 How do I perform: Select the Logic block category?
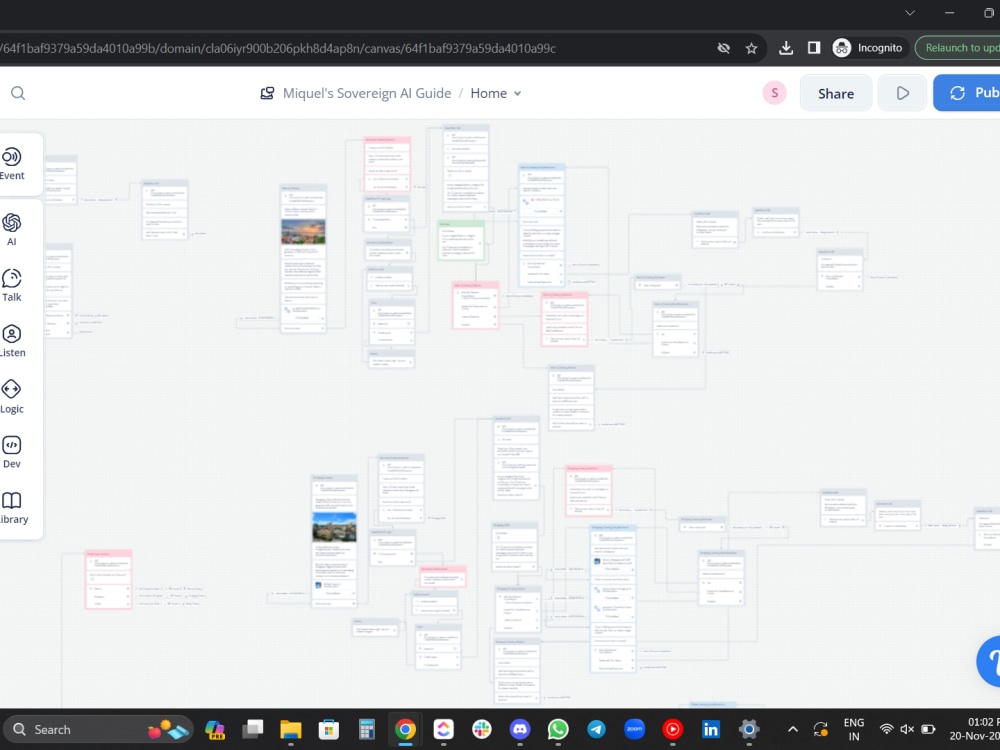[11, 396]
